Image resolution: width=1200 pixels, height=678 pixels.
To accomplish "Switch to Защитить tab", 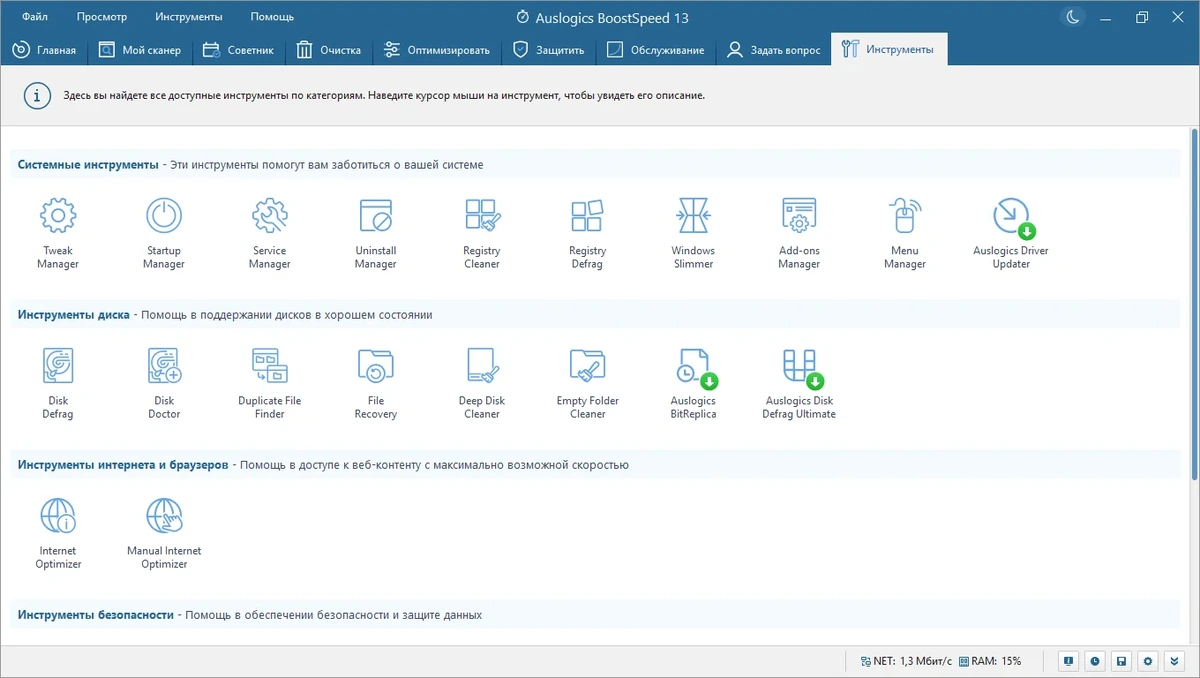I will coord(548,50).
